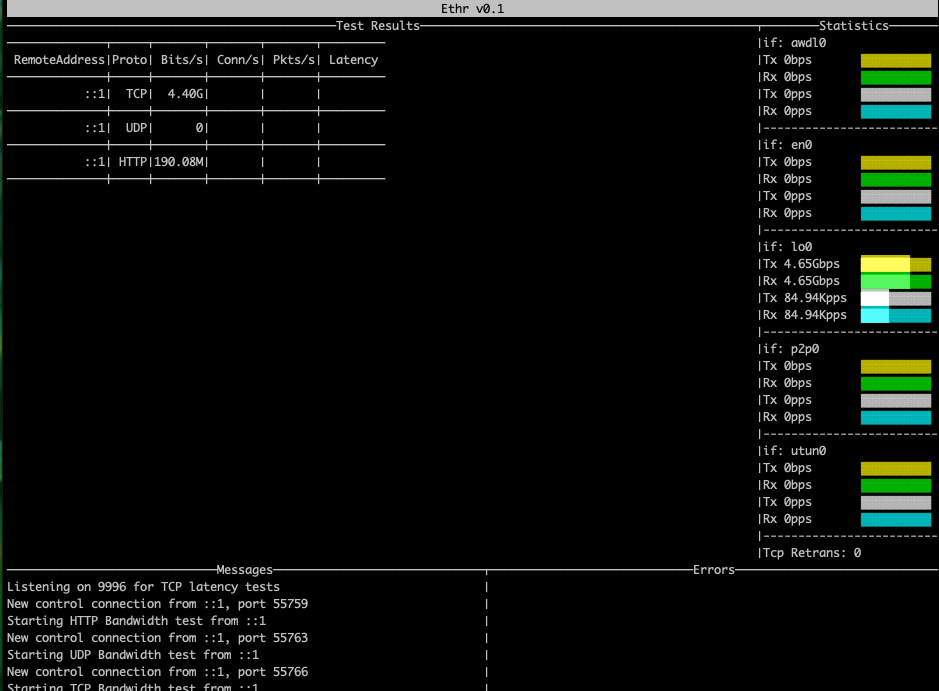Click the yellow Tx bps bar for utun0
The width and height of the screenshot is (939, 691).
(x=896, y=468)
